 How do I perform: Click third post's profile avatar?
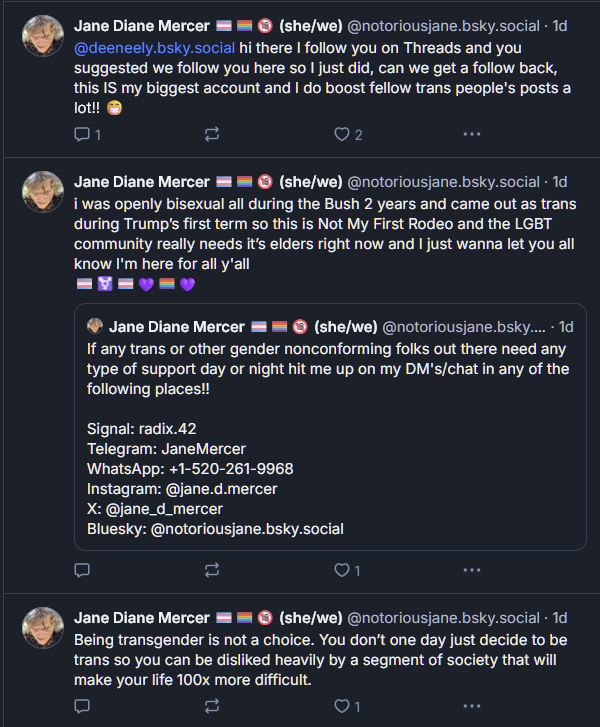43,628
